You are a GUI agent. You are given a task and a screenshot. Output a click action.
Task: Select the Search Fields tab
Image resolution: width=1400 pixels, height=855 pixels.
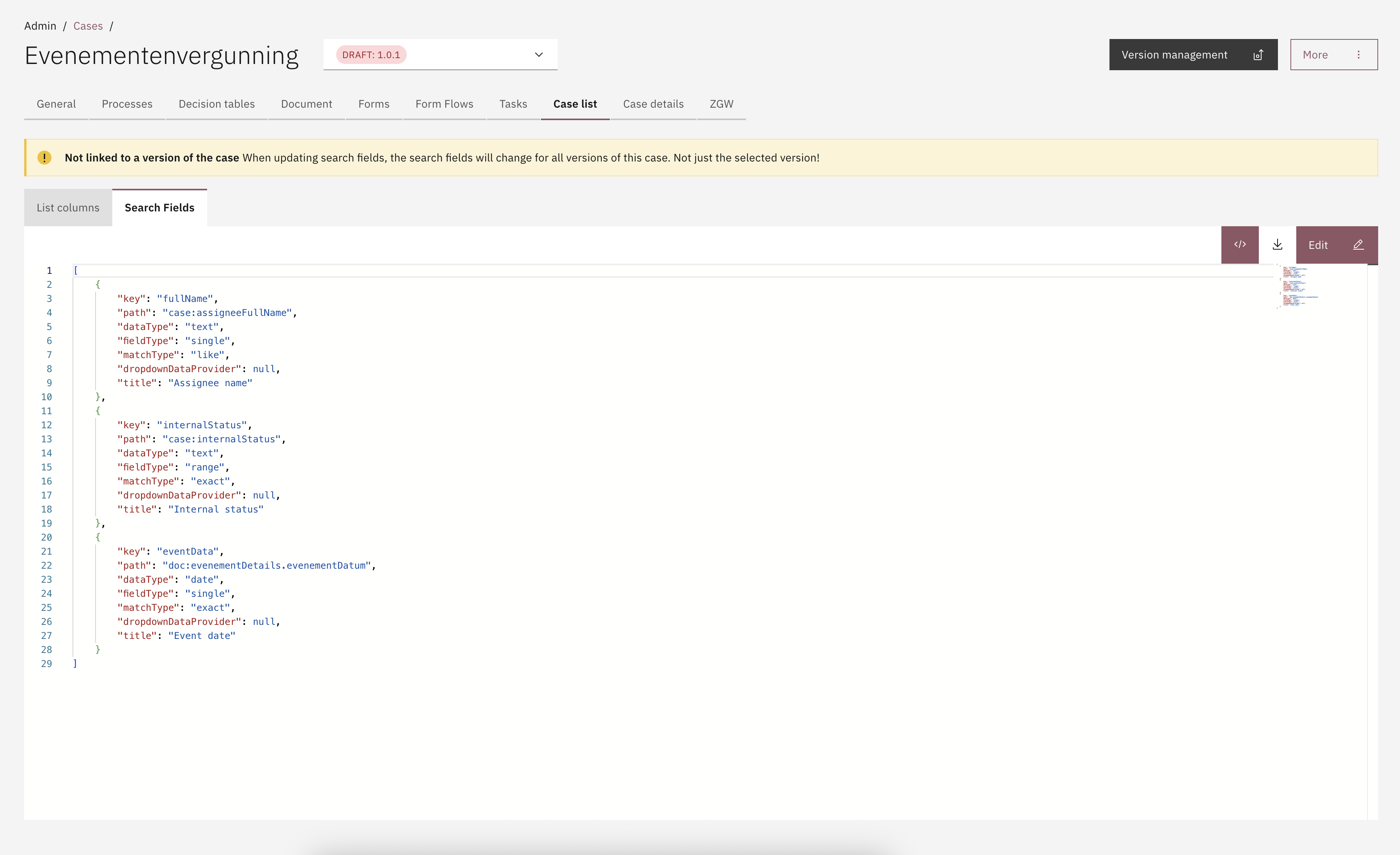point(159,208)
